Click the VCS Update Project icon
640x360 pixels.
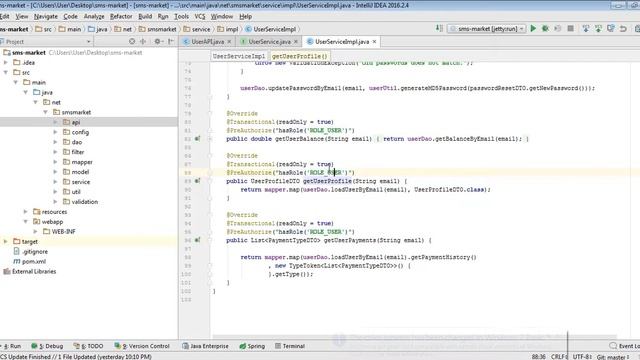(586, 29)
